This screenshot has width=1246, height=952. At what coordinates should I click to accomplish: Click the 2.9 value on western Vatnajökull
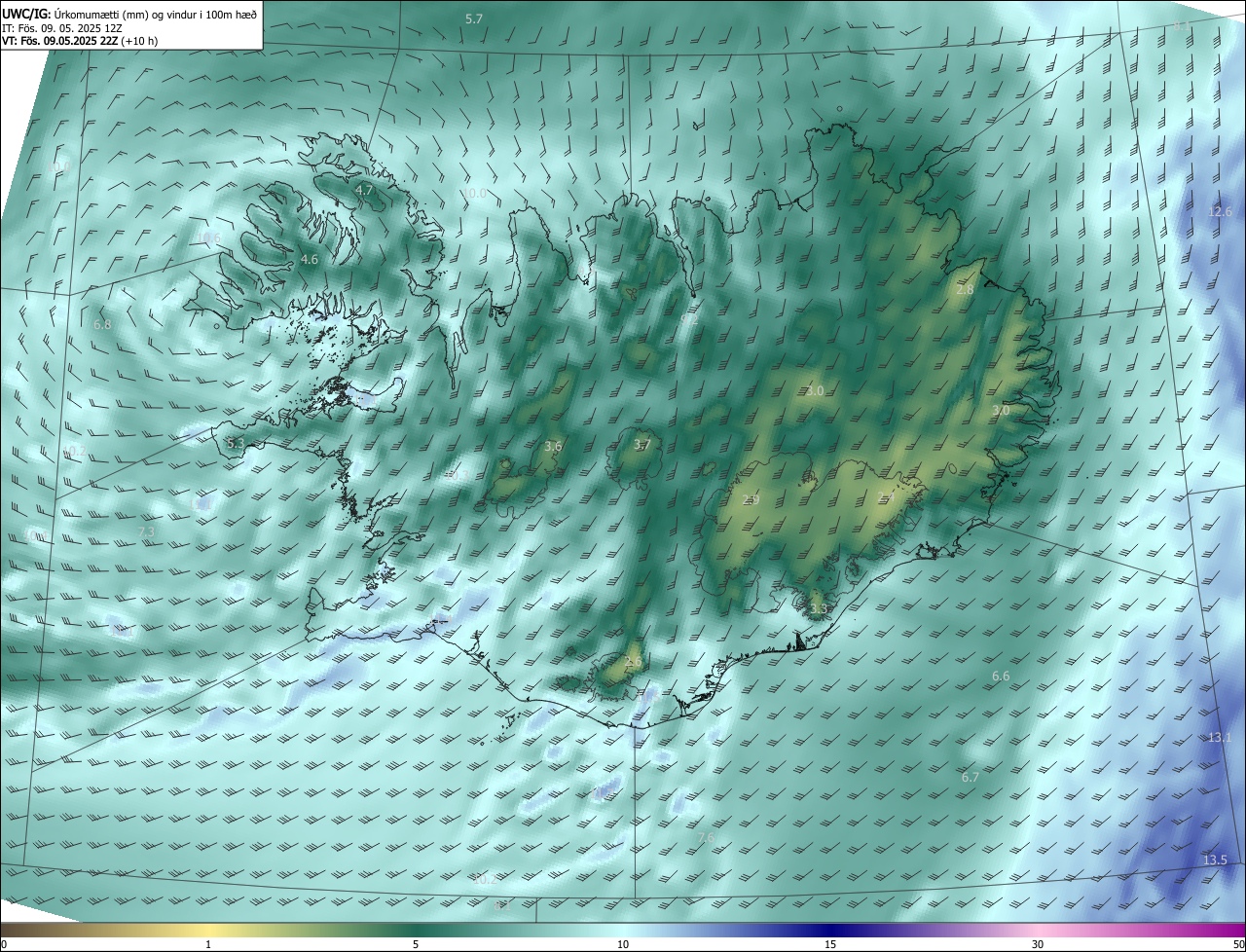pos(751,499)
